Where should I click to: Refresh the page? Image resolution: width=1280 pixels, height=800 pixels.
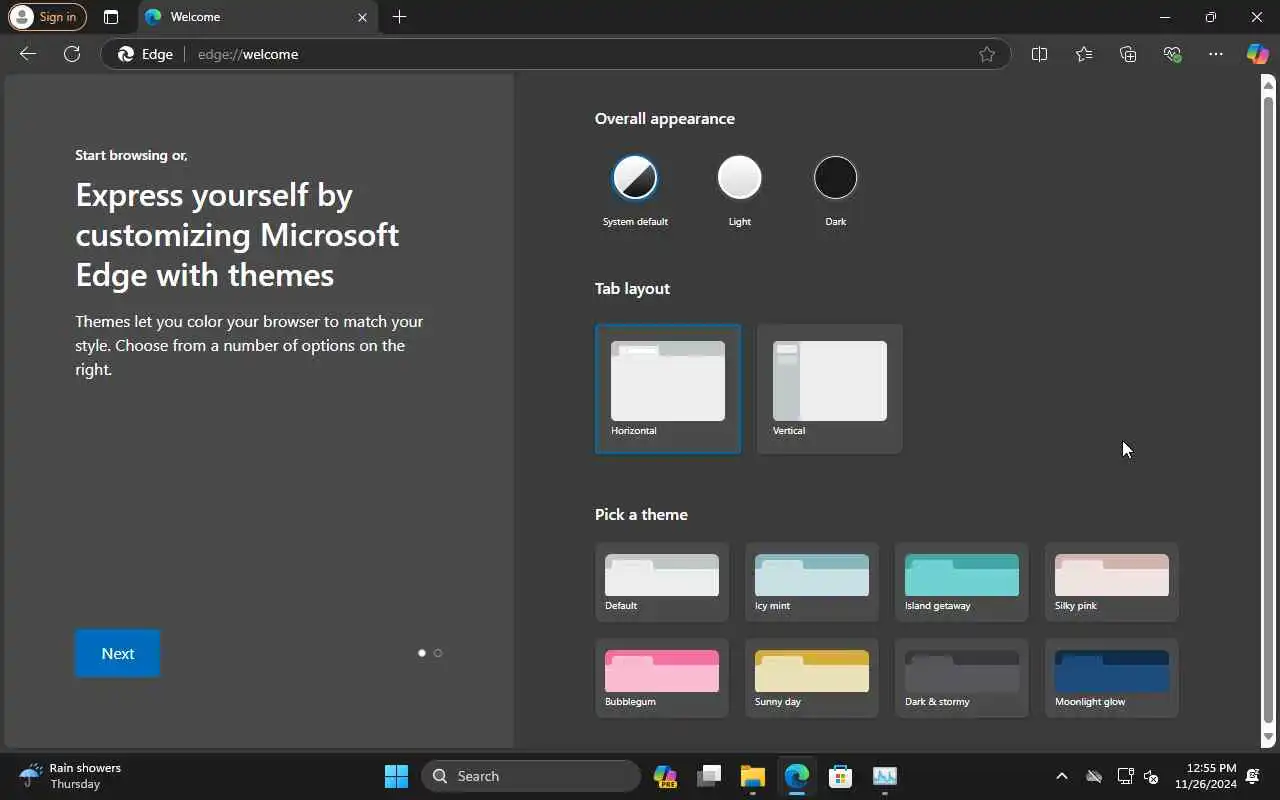(x=72, y=54)
